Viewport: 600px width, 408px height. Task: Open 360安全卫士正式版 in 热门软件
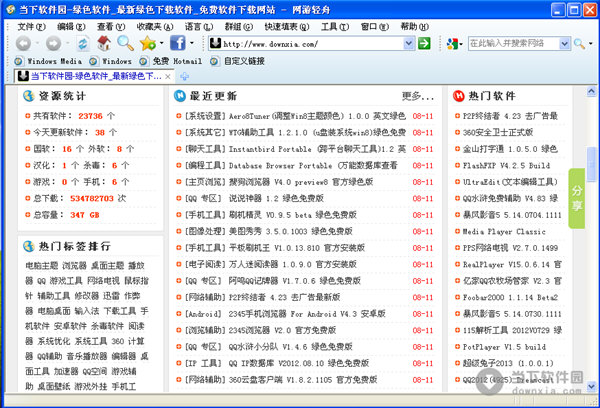tap(498, 132)
